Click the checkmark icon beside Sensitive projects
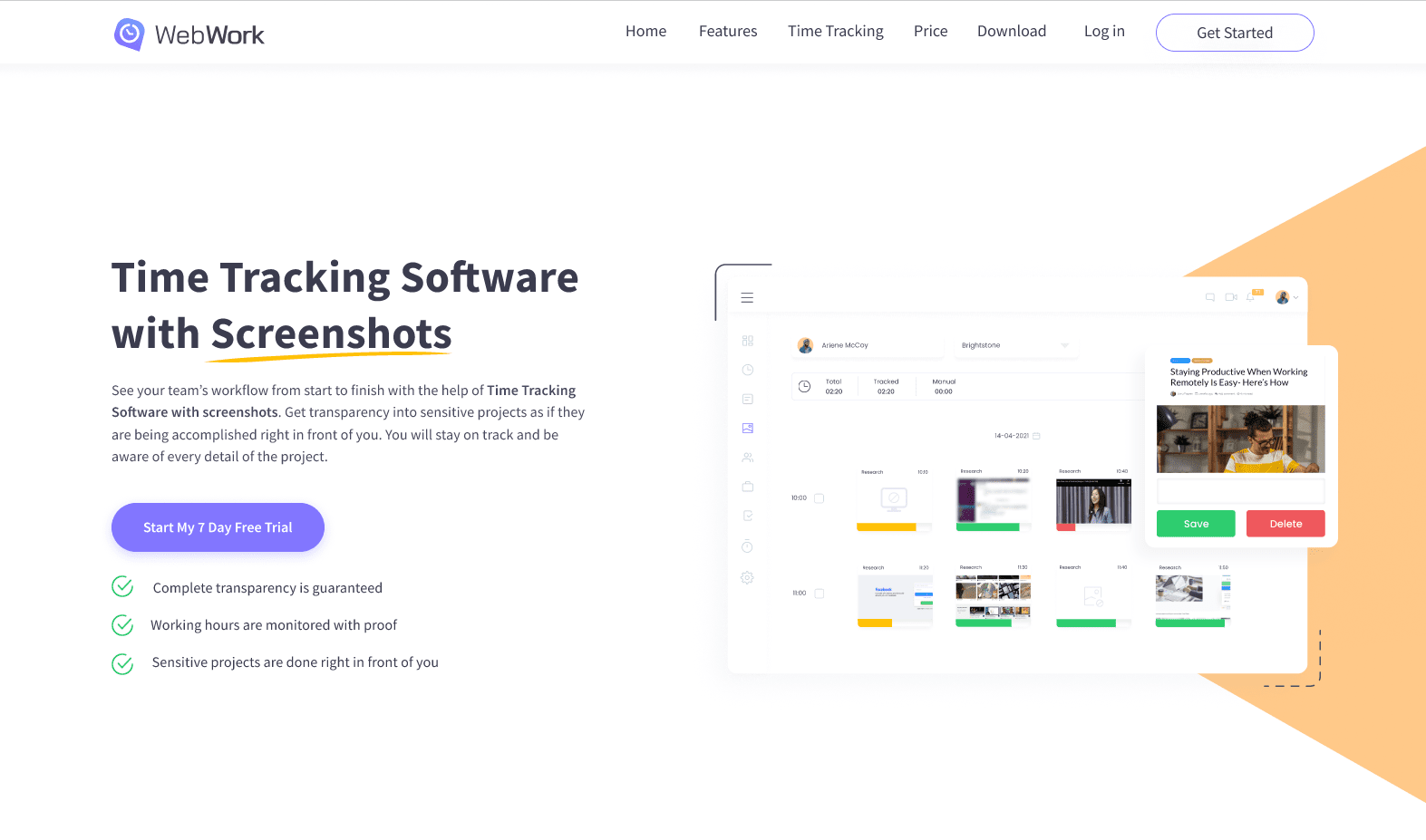Screen dimensions: 1426x840 pyautogui.click(x=122, y=664)
